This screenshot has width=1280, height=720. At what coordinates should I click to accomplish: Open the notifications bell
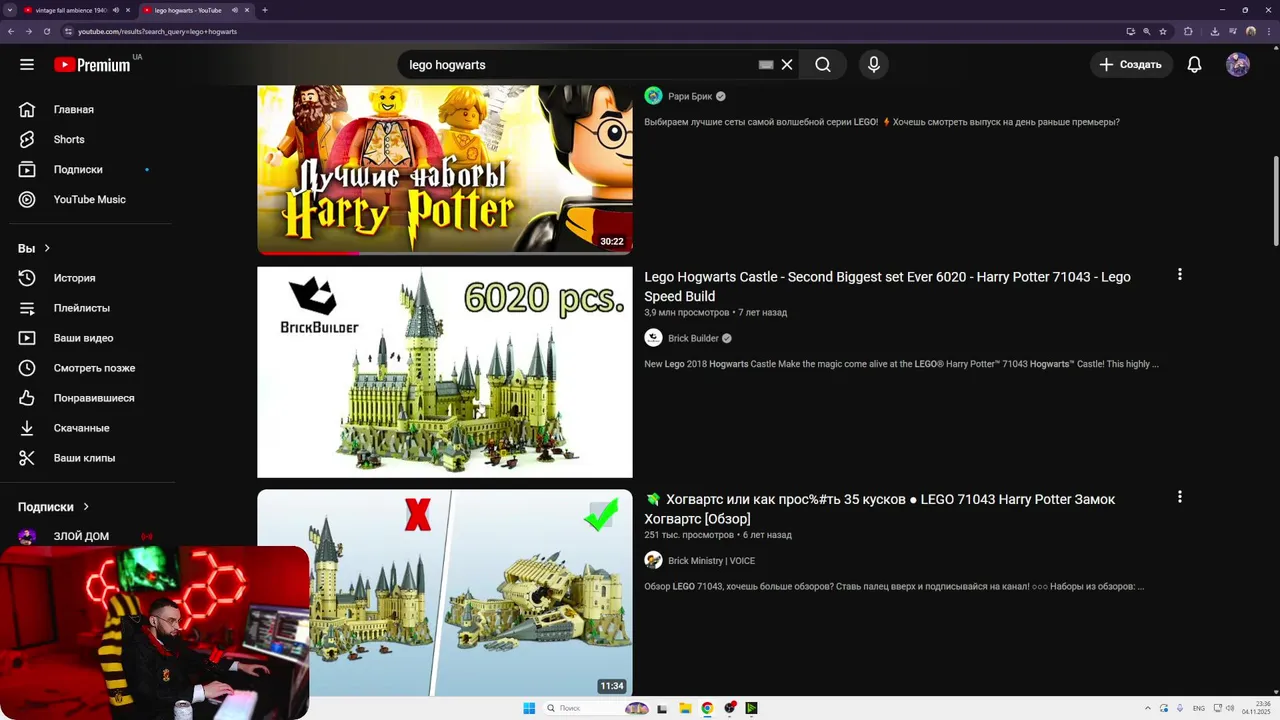pos(1194,65)
